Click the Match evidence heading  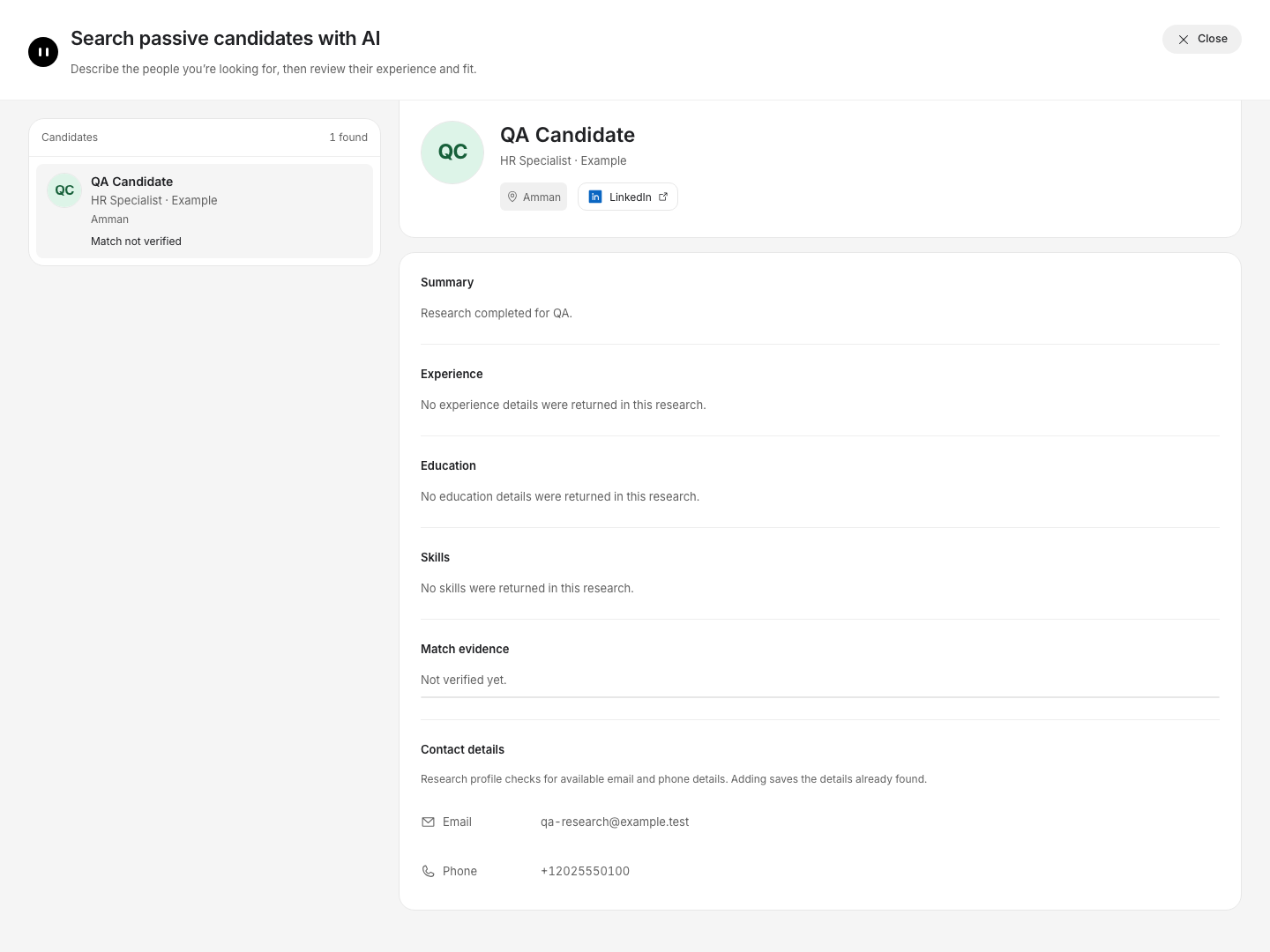(465, 649)
